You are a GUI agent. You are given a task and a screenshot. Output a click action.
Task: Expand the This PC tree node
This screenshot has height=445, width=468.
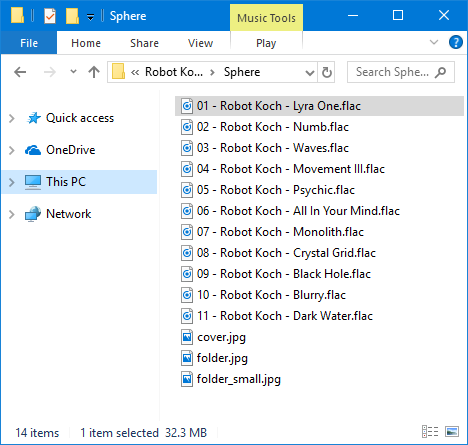[x=12, y=182]
